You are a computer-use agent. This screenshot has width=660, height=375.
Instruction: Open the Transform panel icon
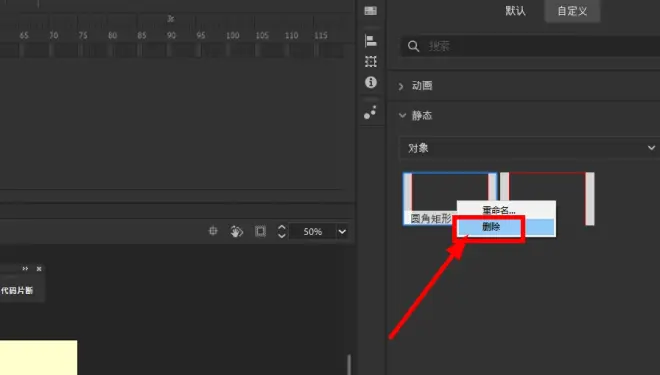[x=370, y=61]
